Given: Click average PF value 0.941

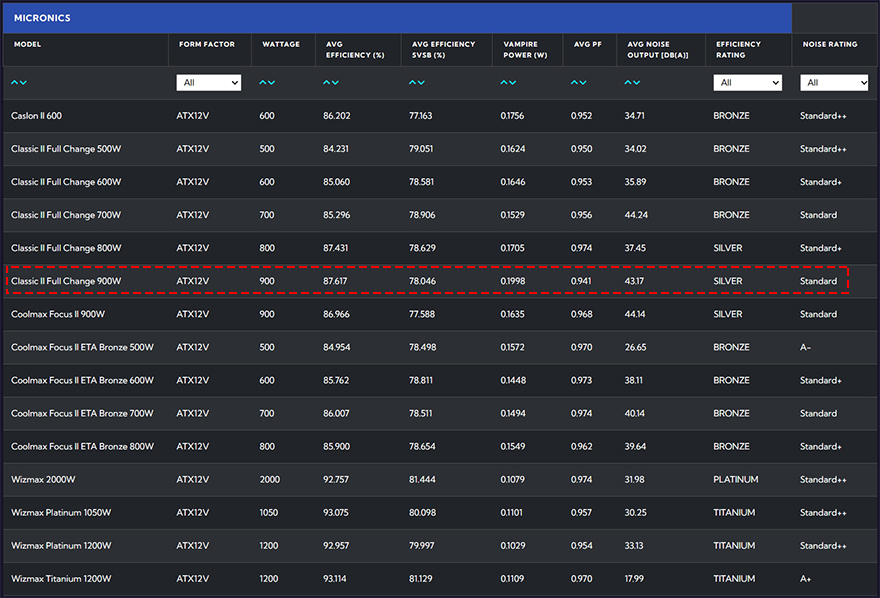Looking at the screenshot, I should pyautogui.click(x=581, y=281).
